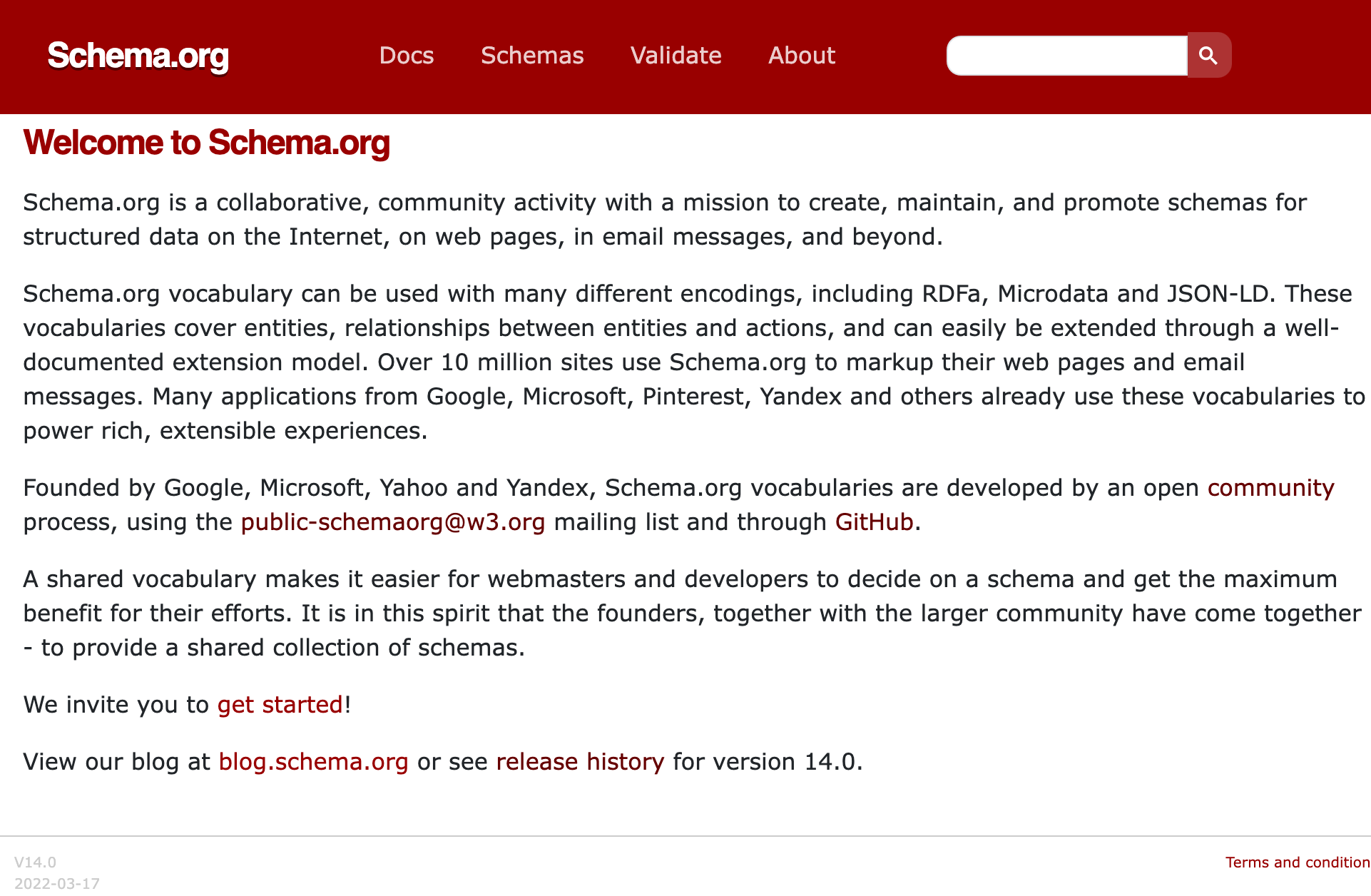Open Terms and conditions in footer

[1298, 862]
